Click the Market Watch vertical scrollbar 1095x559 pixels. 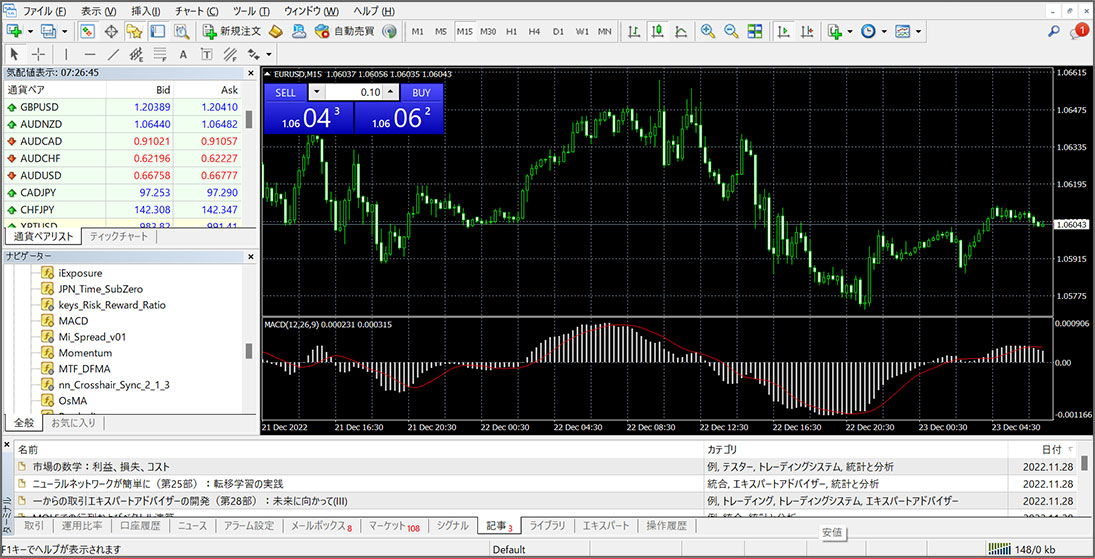pyautogui.click(x=249, y=119)
